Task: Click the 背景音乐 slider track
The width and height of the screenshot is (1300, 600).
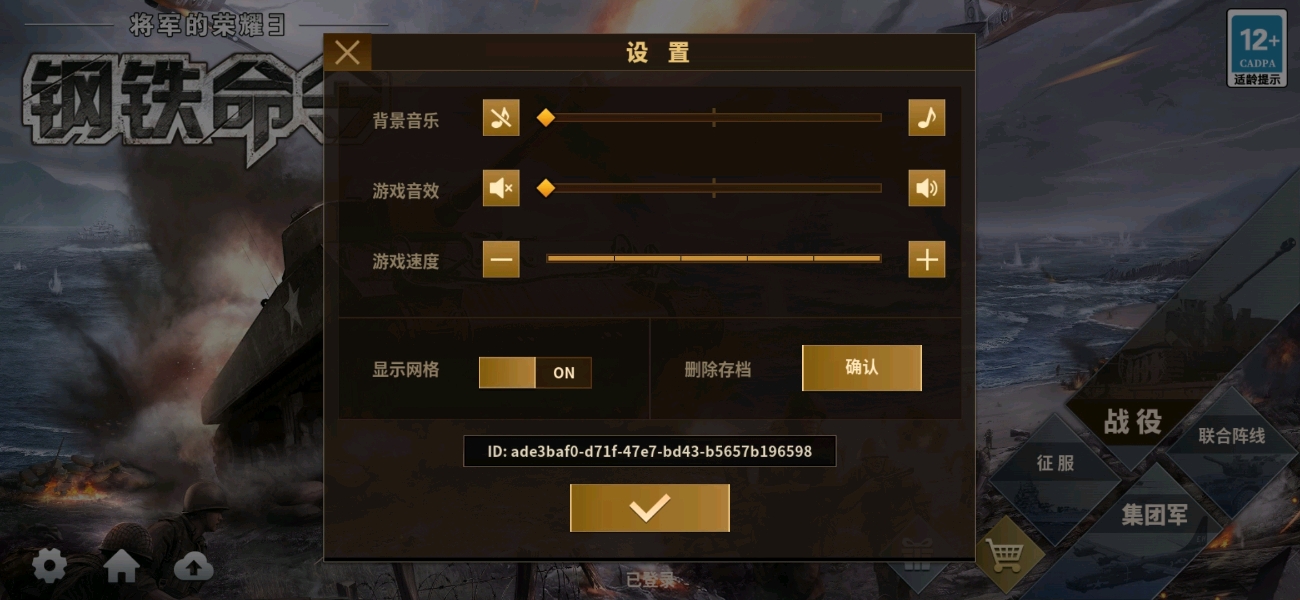Action: point(713,118)
